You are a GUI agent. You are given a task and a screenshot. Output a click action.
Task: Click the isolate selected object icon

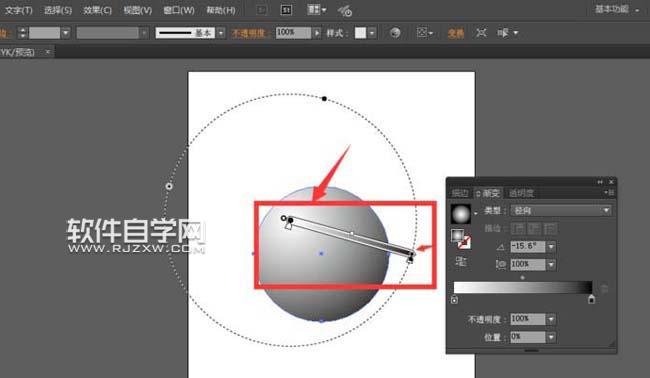tap(481, 33)
